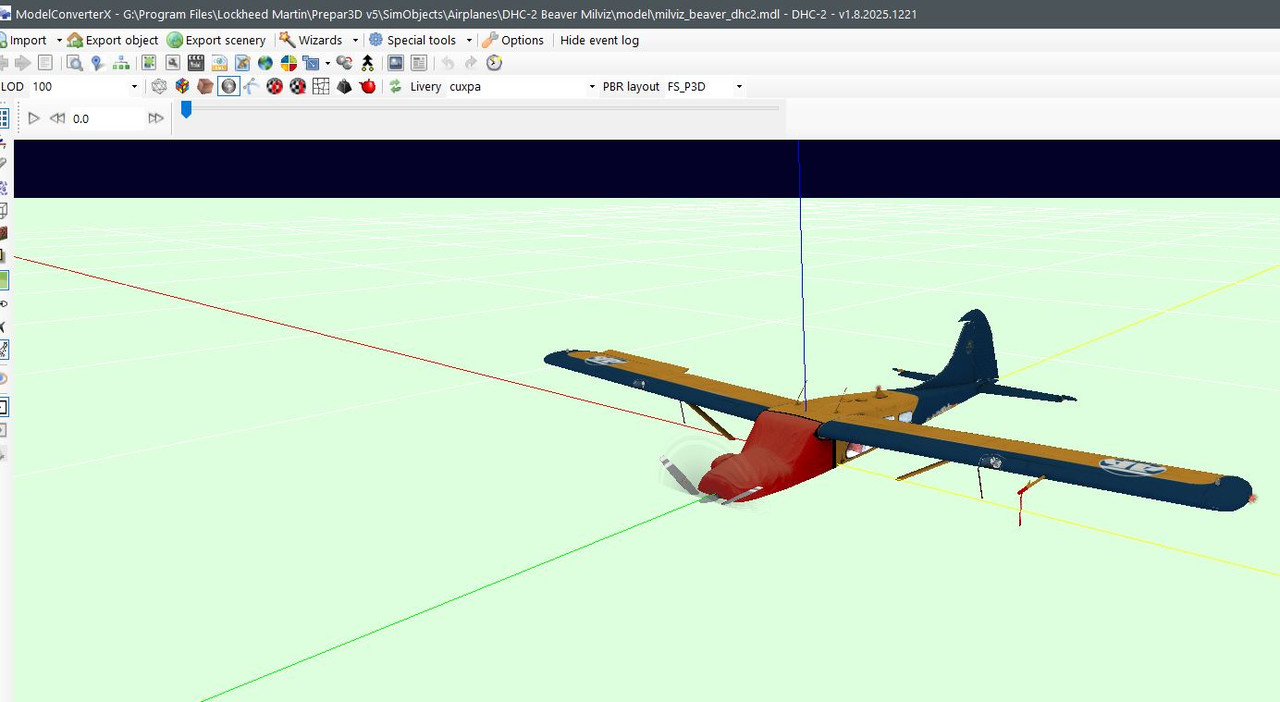Click Hide event log
Viewport: 1280px width, 702px height.
[599, 40]
